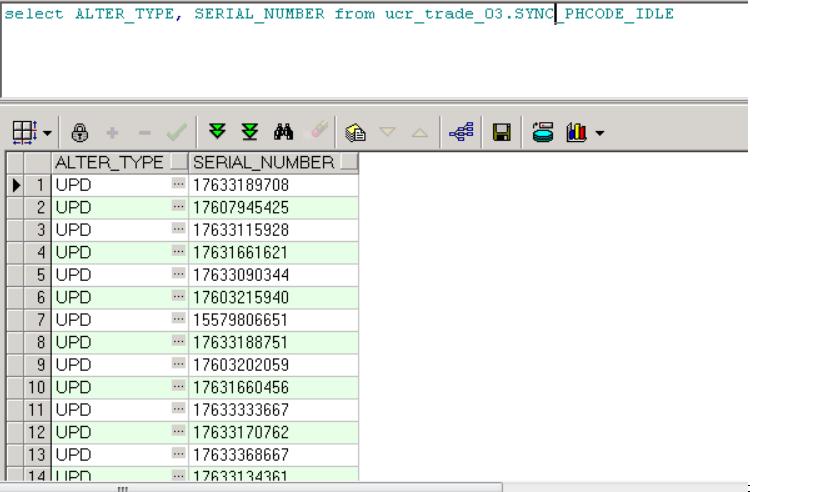Select row number 7 header

pyautogui.click(x=37, y=320)
